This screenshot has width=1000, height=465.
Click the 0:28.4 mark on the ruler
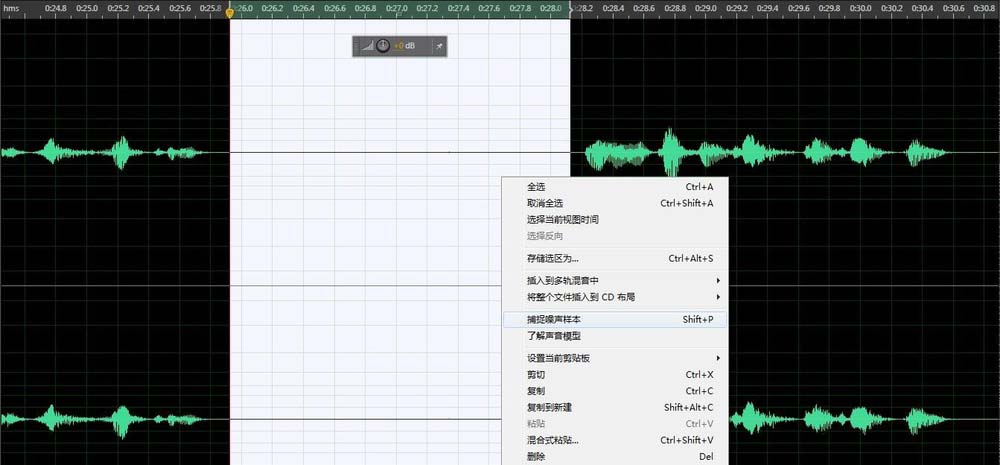(613, 8)
